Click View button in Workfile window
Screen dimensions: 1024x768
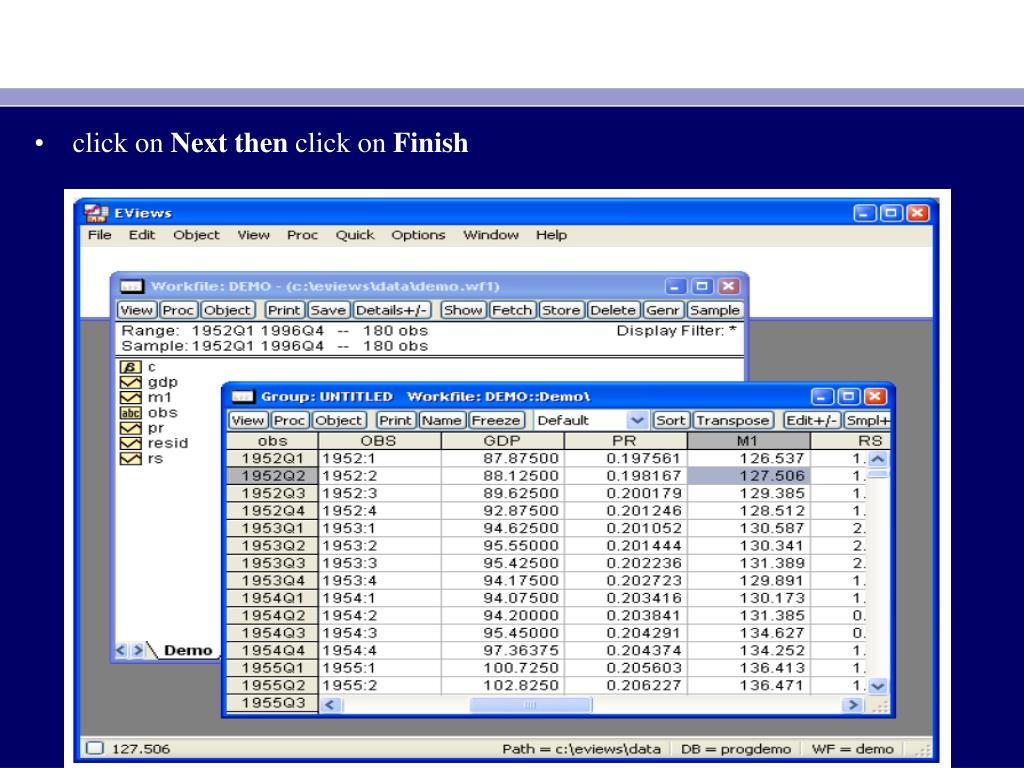point(136,310)
